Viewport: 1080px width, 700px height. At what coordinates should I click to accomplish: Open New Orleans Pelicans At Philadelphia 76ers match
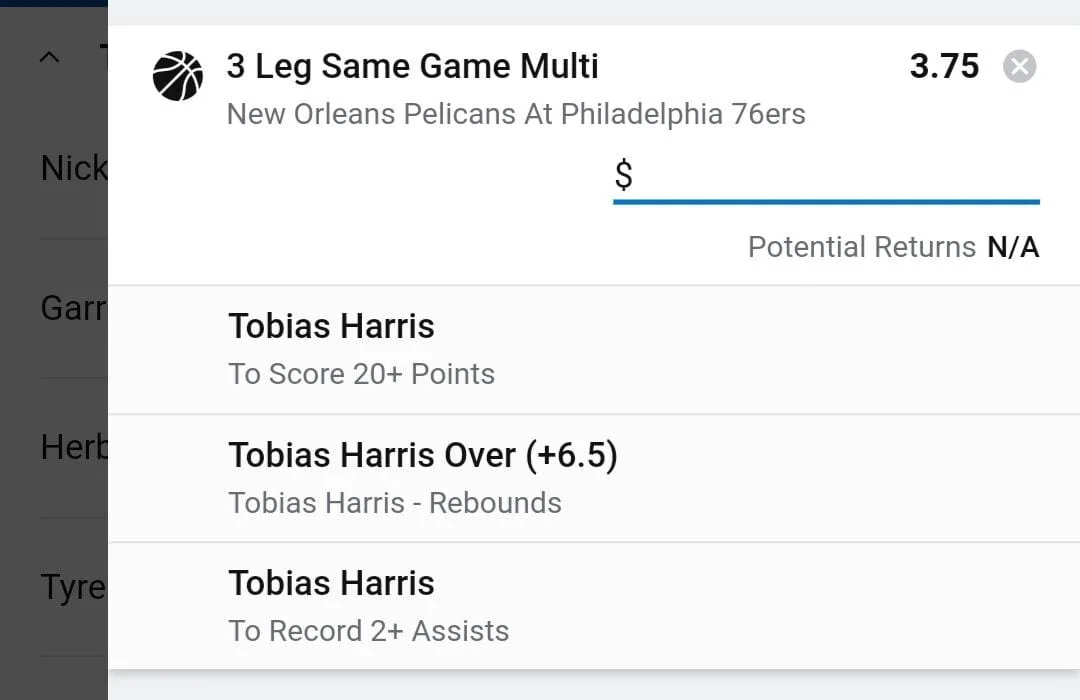[x=516, y=114]
